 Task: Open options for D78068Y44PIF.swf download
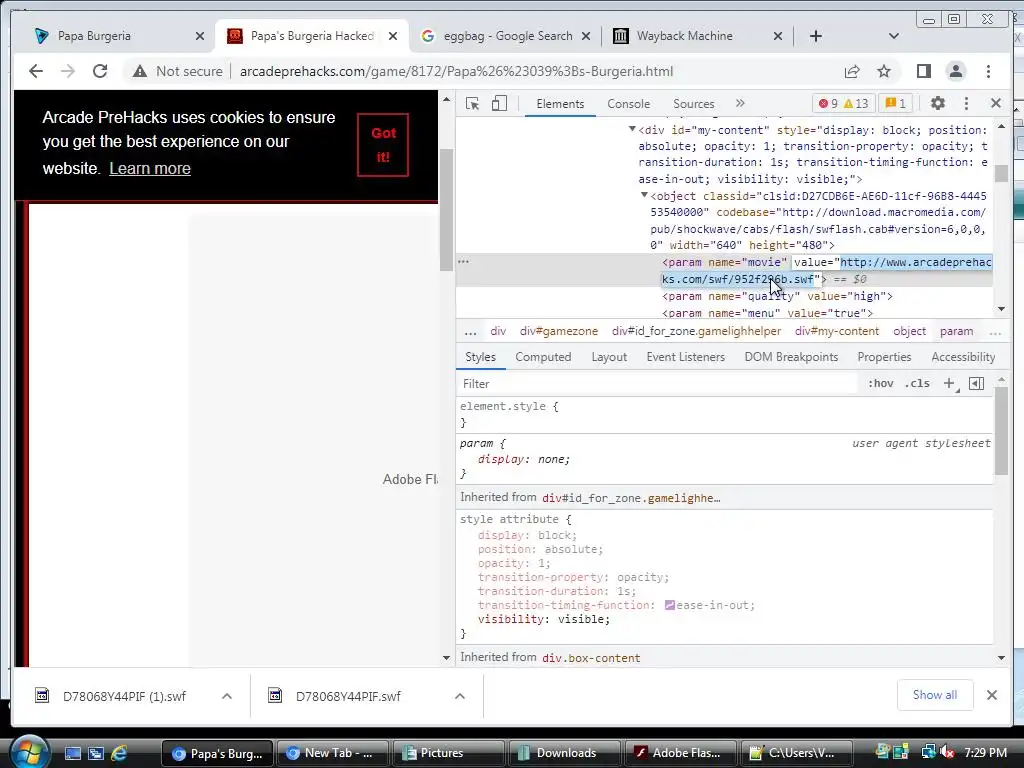460,696
